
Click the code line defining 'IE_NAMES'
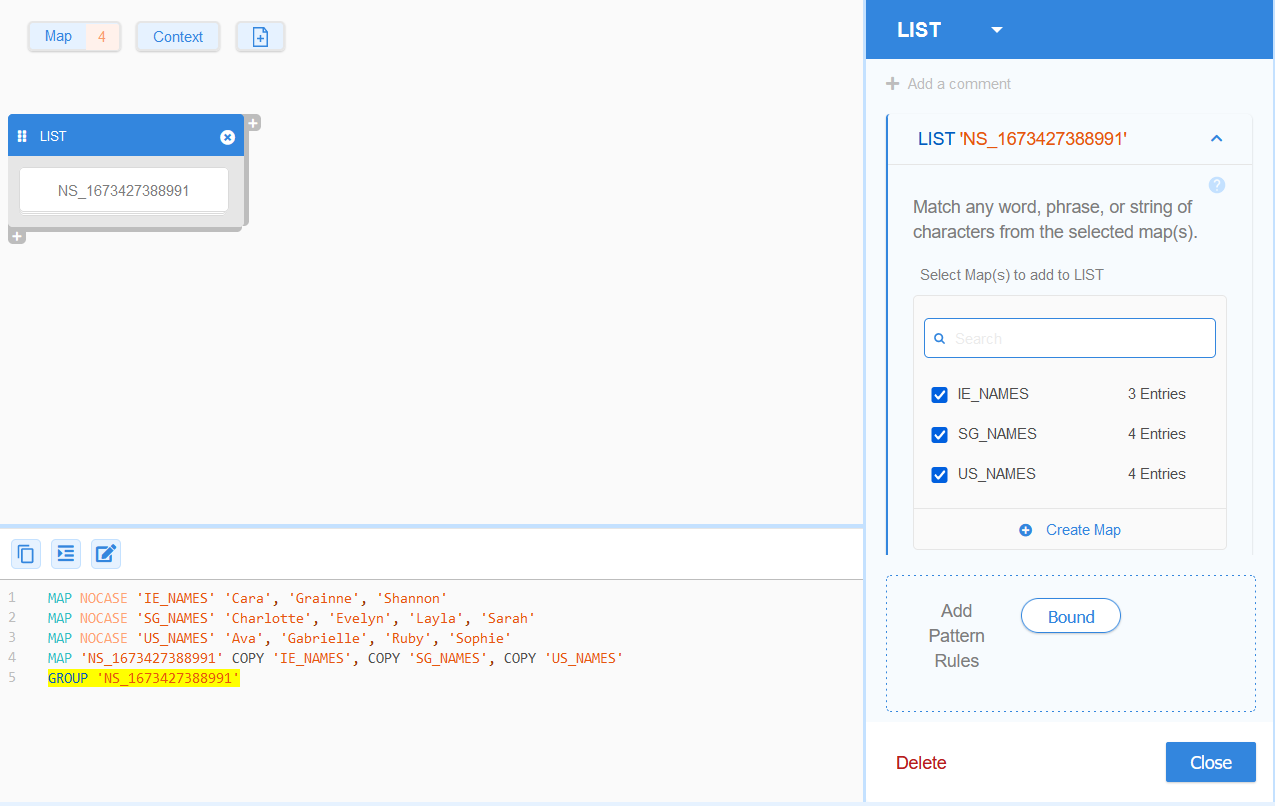coord(247,598)
